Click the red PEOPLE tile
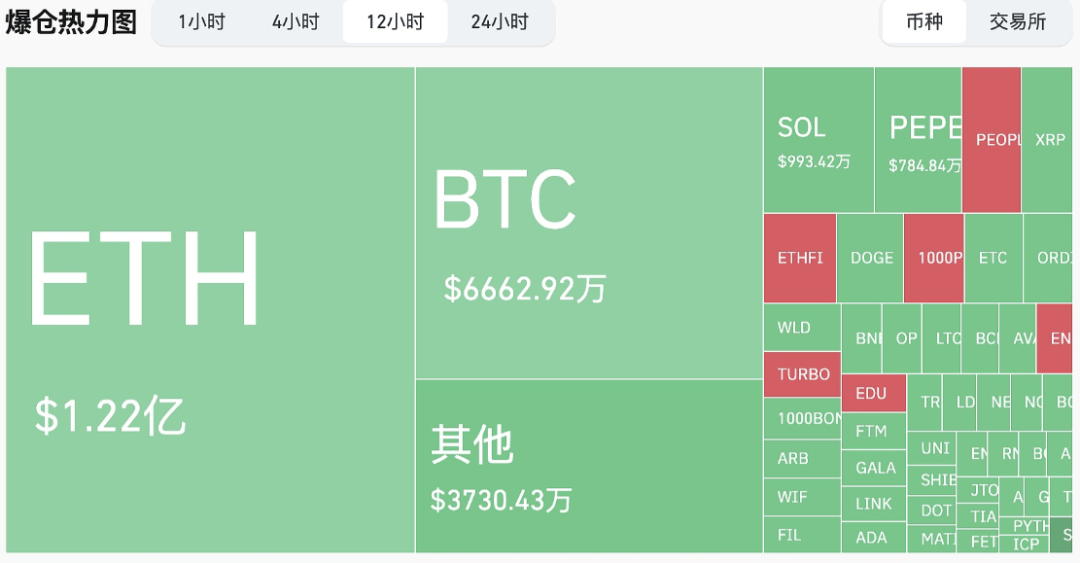Screen dimensions: 1080x563 coord(991,140)
